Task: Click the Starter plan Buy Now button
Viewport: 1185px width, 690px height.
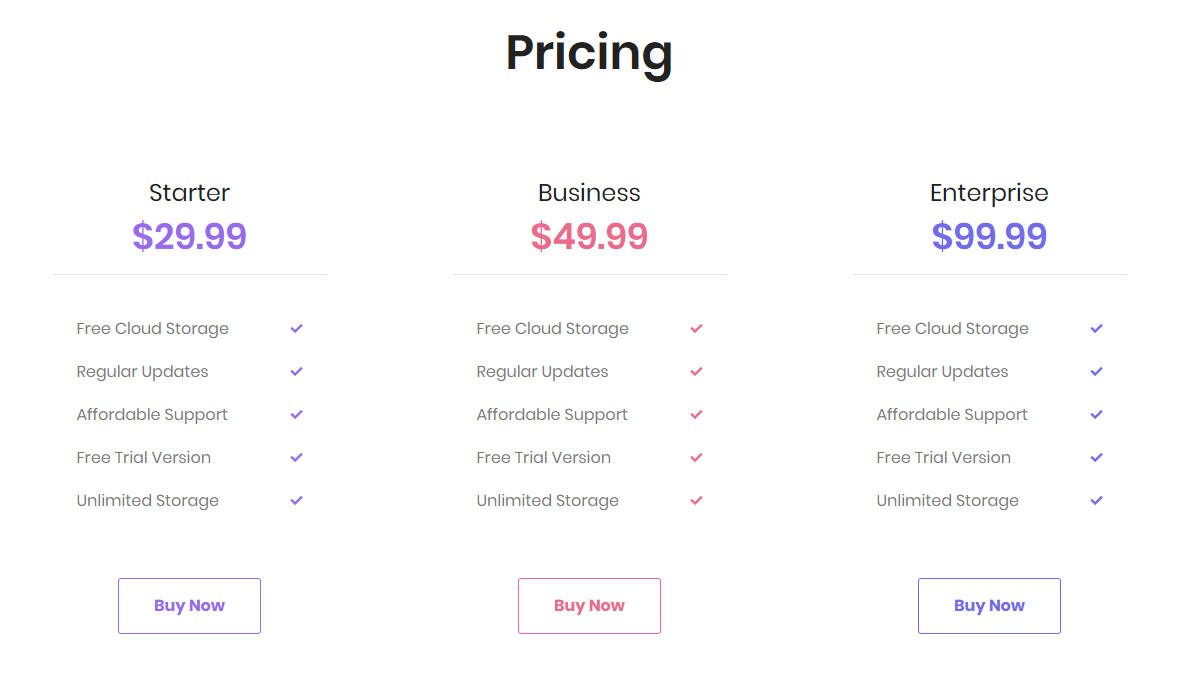Action: click(x=189, y=605)
